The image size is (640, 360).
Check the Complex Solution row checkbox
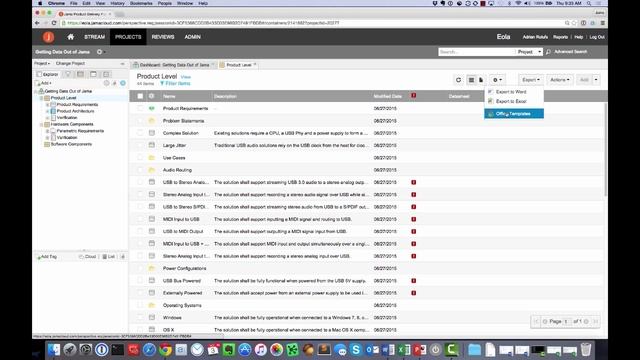[x=140, y=133]
